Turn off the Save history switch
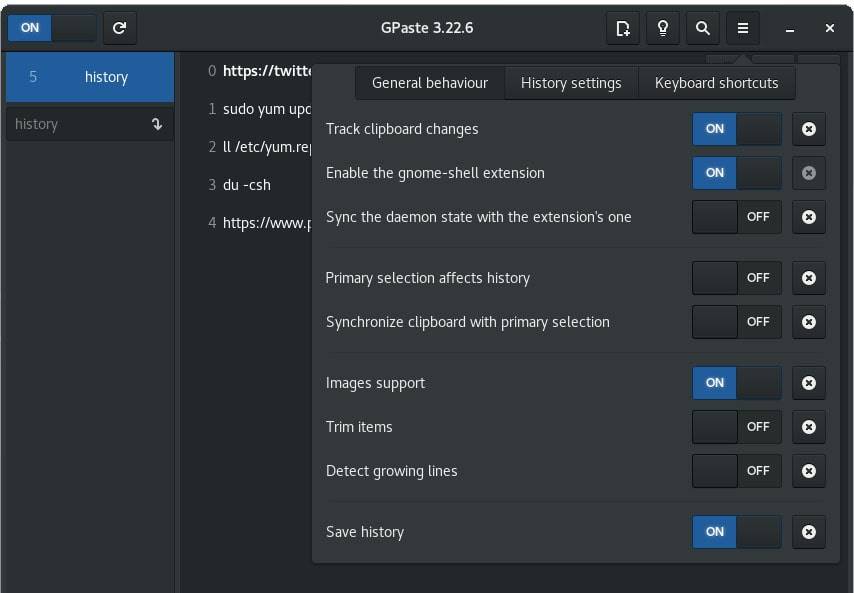The width and height of the screenshot is (854, 593). point(737,532)
